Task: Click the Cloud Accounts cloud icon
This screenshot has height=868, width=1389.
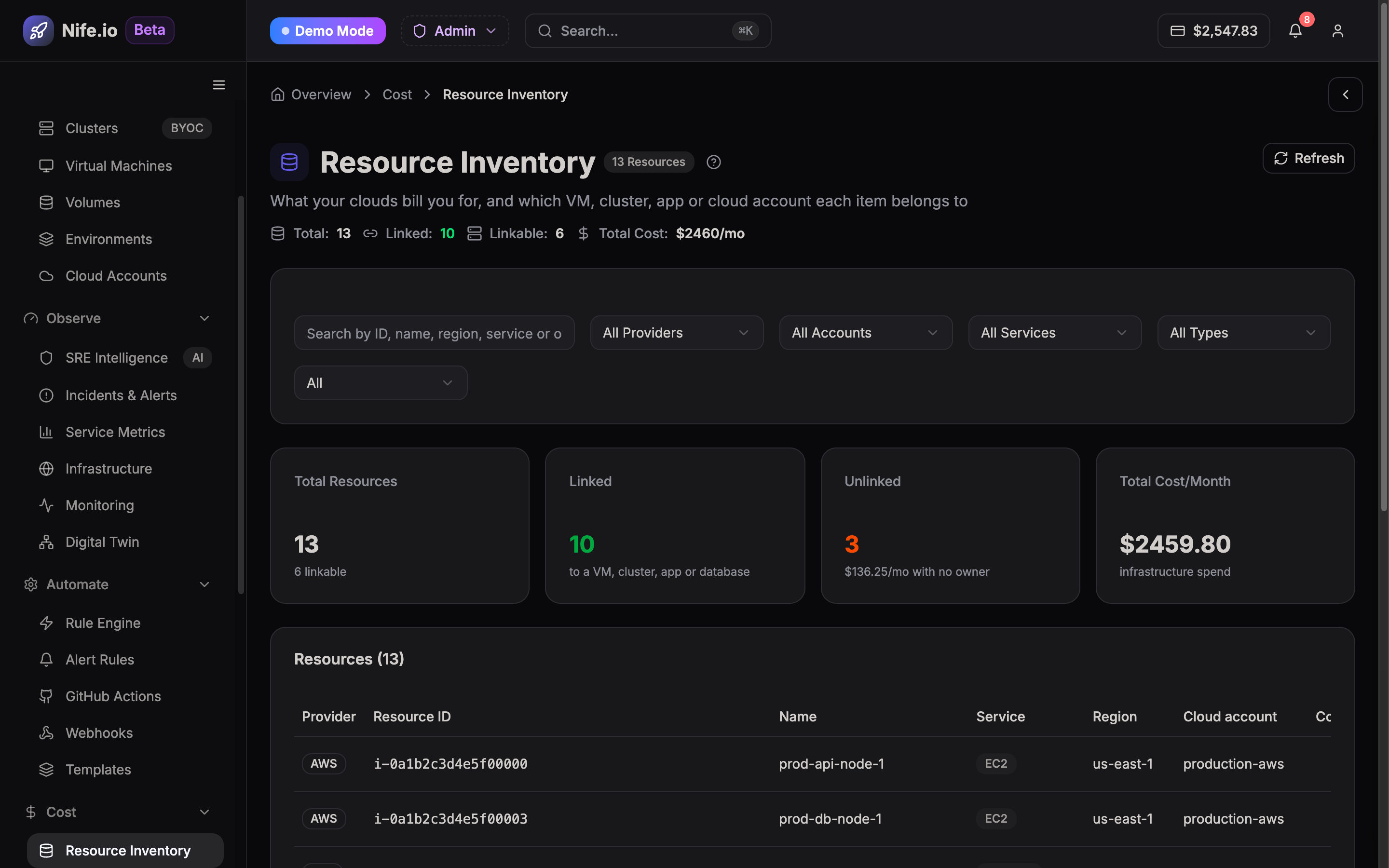Action: pos(46,276)
